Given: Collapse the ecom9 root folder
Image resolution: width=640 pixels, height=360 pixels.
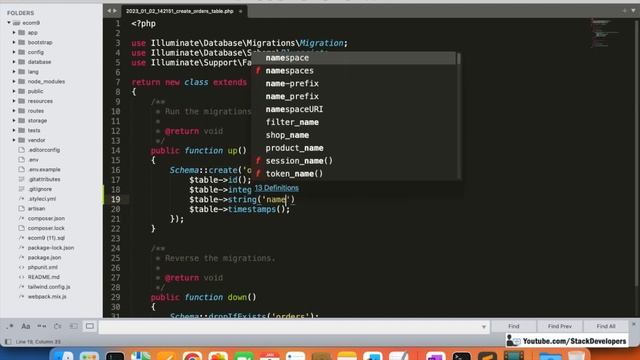Looking at the screenshot, I should 9,23.
